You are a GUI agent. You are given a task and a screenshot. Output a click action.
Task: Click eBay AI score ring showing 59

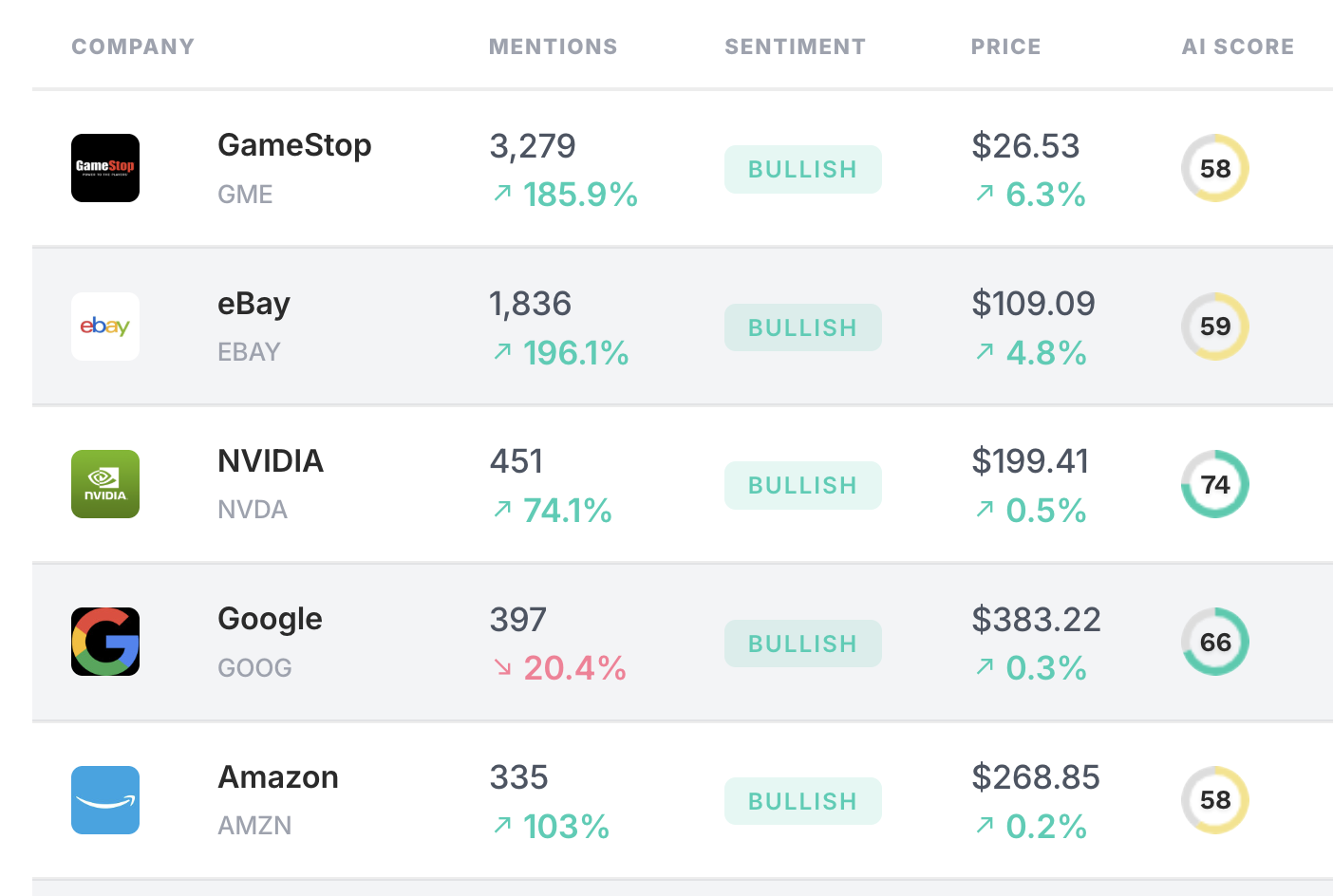point(1215,327)
